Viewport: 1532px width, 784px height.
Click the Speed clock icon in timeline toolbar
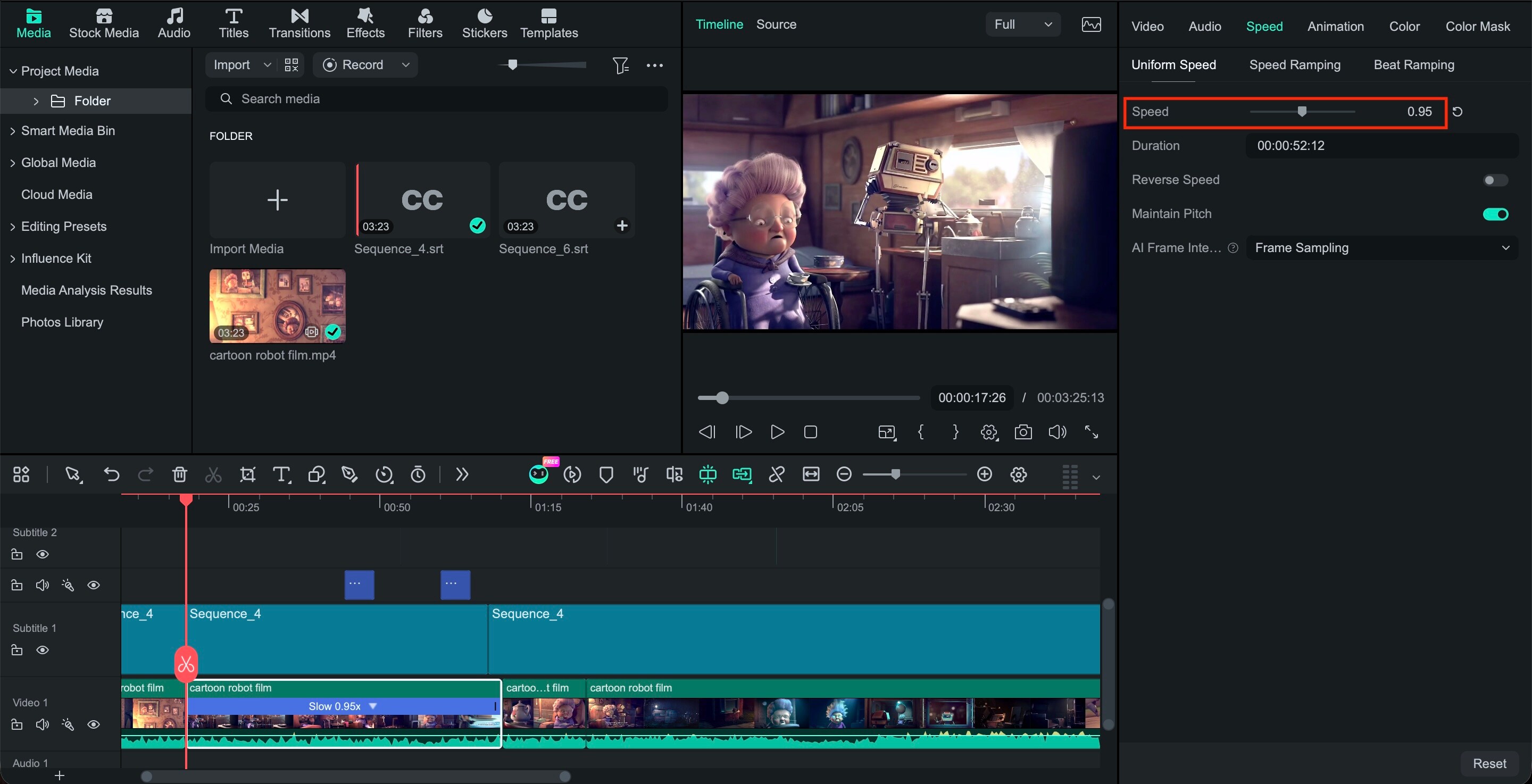pyautogui.click(x=384, y=474)
